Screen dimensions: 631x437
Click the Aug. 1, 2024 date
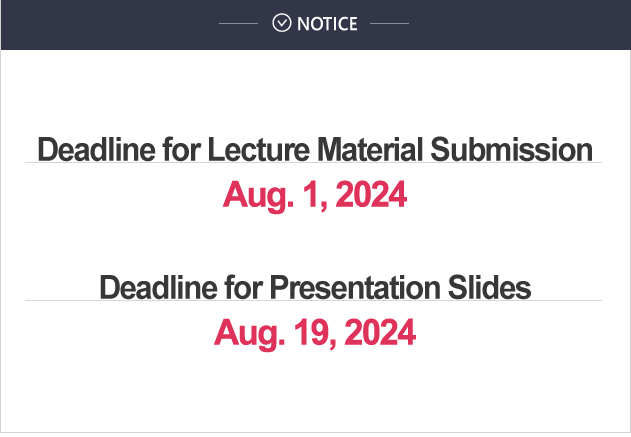(x=315, y=195)
